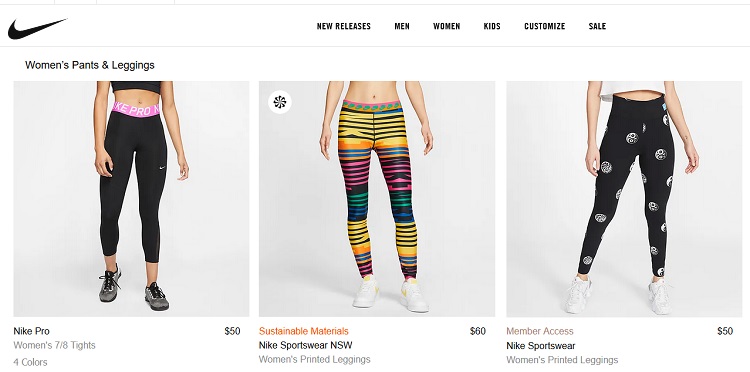Click the Women's Pants & Leggings heading
This screenshot has height=372, width=750.
point(90,65)
